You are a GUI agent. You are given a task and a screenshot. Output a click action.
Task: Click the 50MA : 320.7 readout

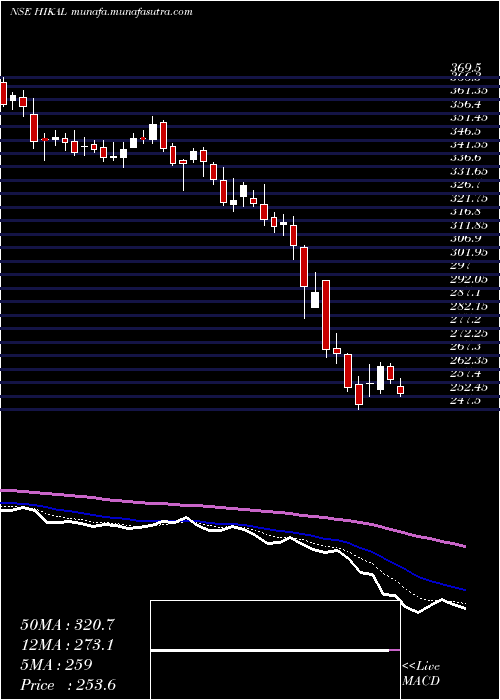coord(67,625)
